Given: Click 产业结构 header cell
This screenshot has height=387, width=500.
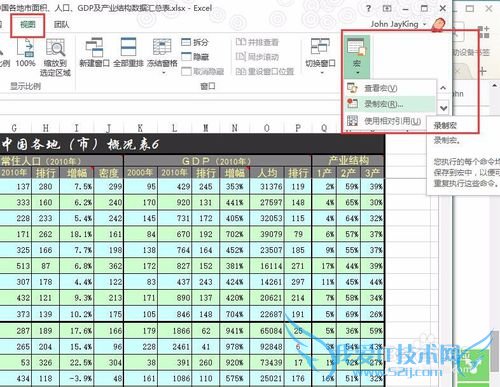Looking at the screenshot, I should [x=348, y=161].
